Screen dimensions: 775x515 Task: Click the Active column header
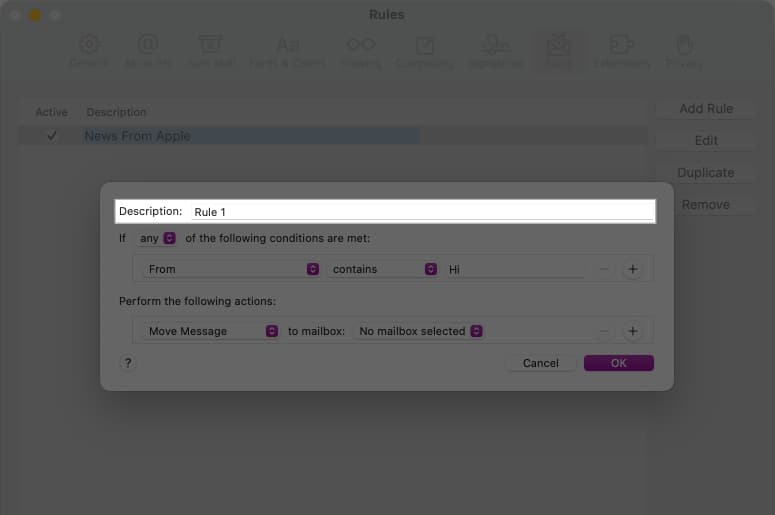click(51, 113)
